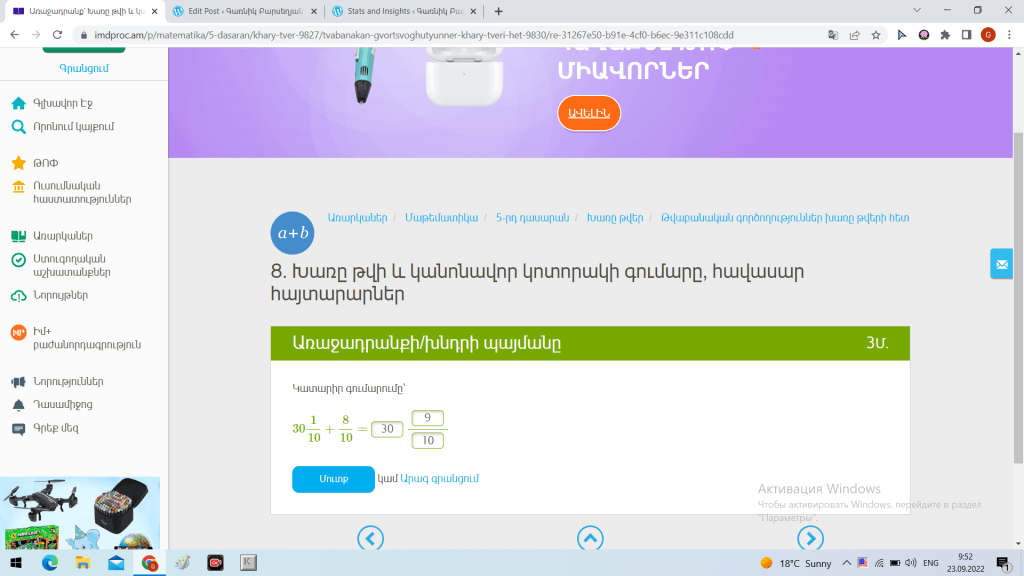Image resolution: width=1024 pixels, height=576 pixels.
Task: Click the orange ԱՎԵԼԻՆ banner button
Action: (x=588, y=113)
